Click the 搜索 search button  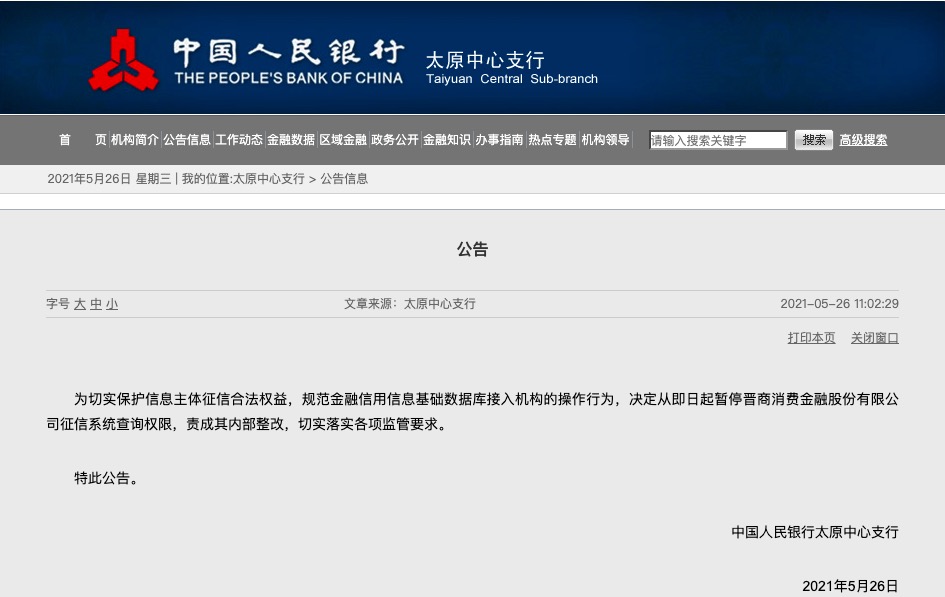point(814,140)
